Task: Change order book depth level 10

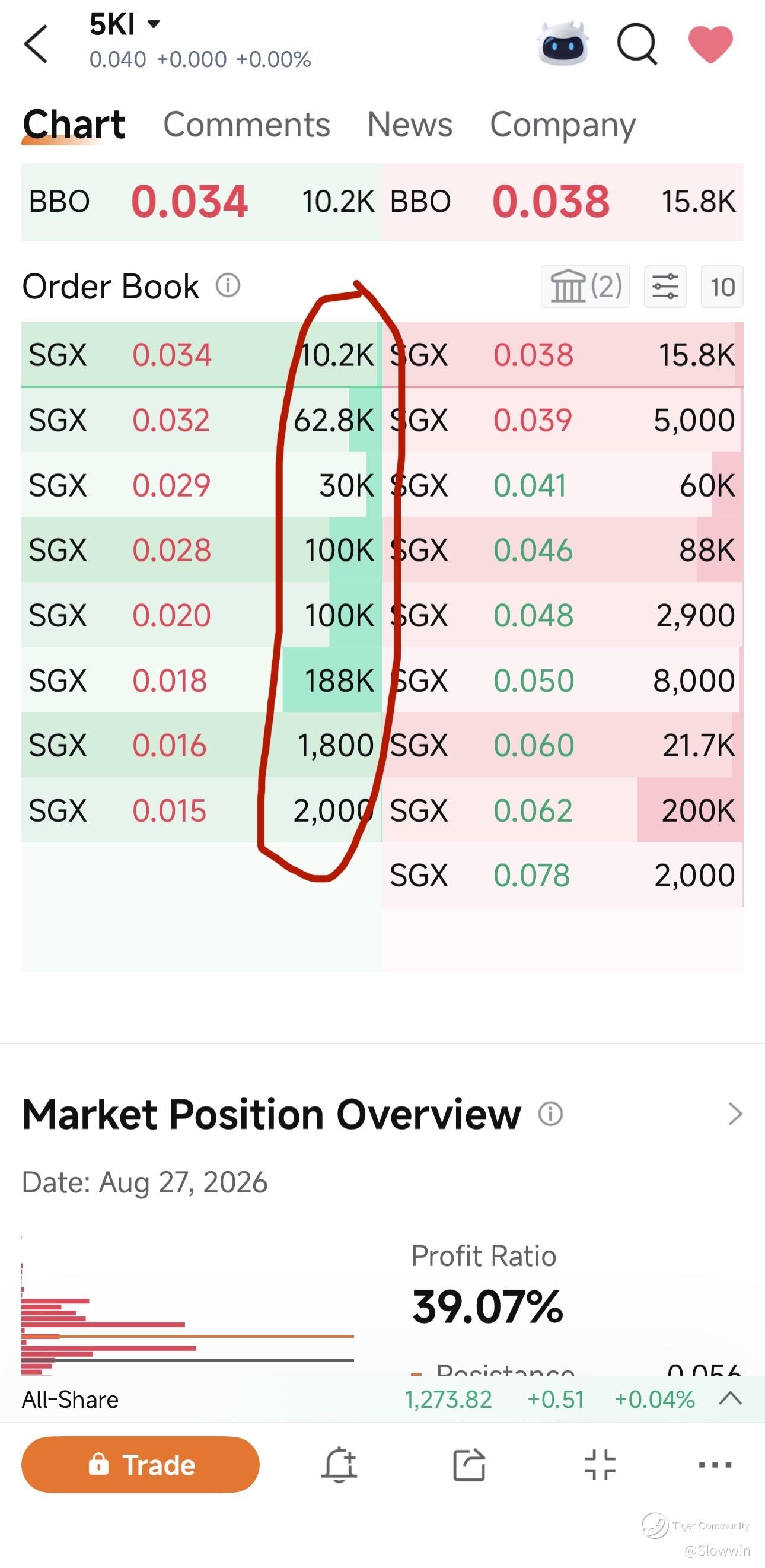Action: (722, 286)
